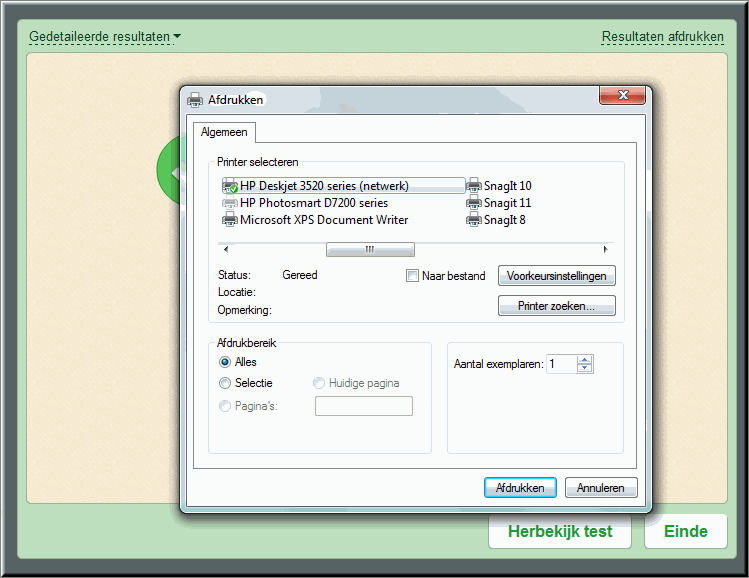The image size is (749, 578).
Task: Select the HP Deskjet 3520 series printer icon
Action: [230, 186]
